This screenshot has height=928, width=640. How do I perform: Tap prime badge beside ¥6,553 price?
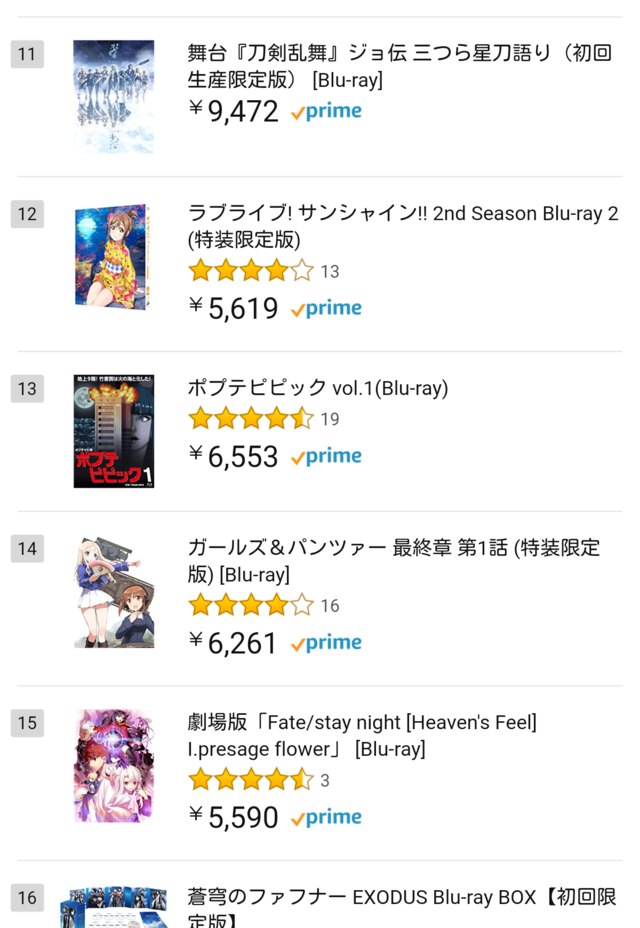(x=326, y=456)
